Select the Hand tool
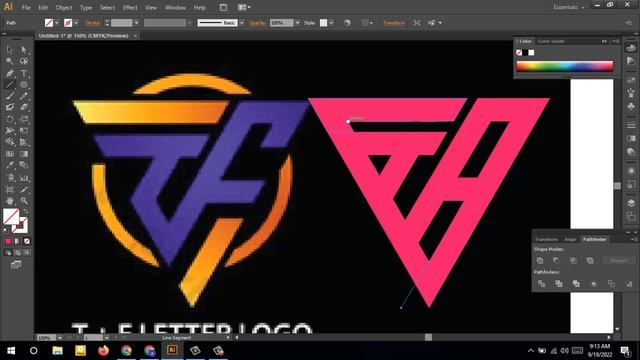Viewport: 640px width, 360px height. [10, 201]
